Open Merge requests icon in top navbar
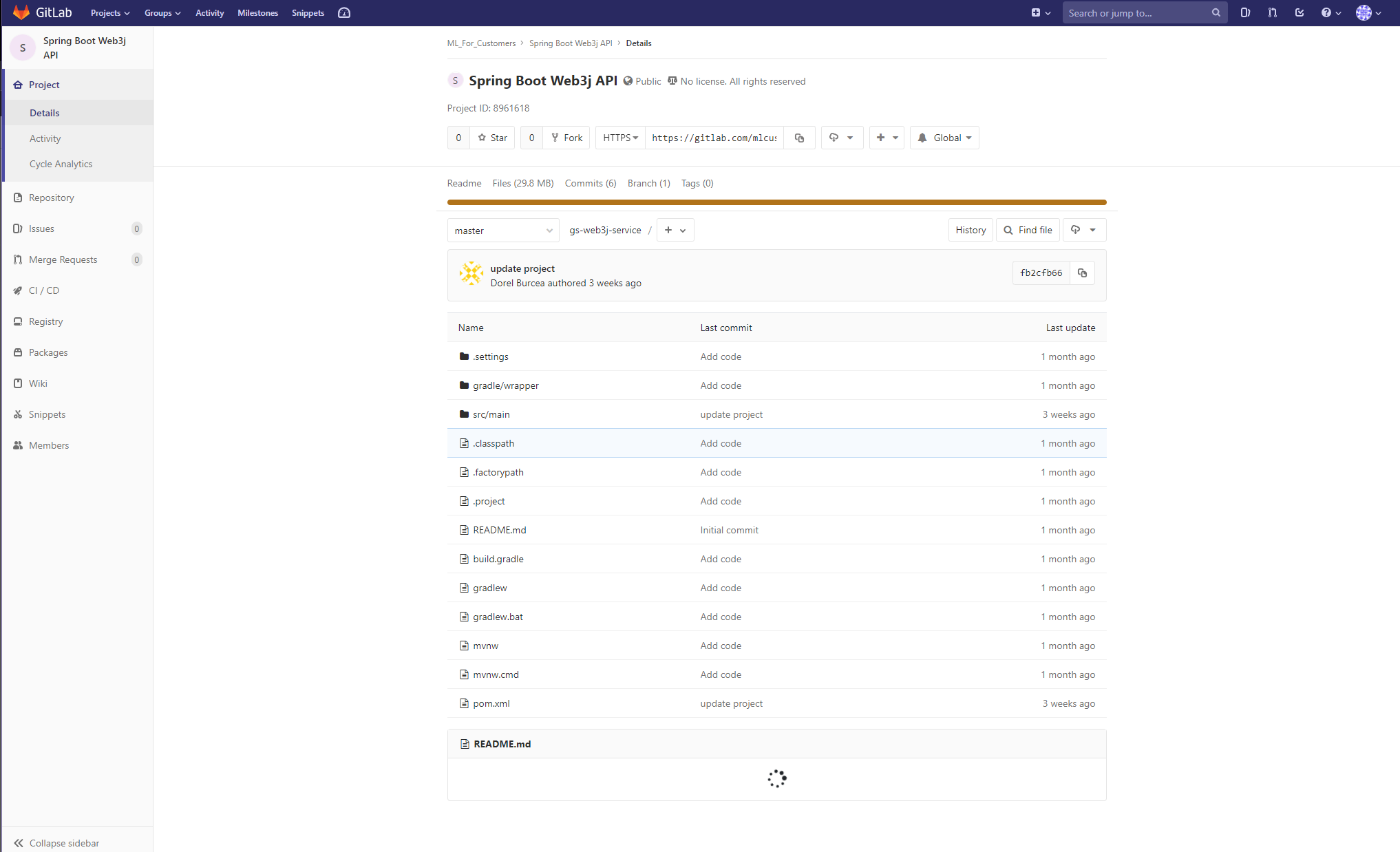Image resolution: width=1400 pixels, height=852 pixels. point(1272,13)
